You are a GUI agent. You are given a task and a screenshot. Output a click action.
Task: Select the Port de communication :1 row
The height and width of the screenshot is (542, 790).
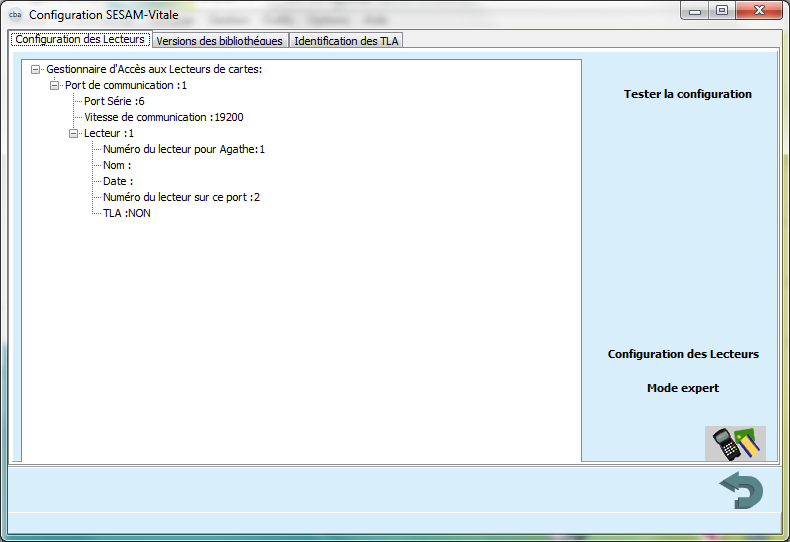pos(126,86)
